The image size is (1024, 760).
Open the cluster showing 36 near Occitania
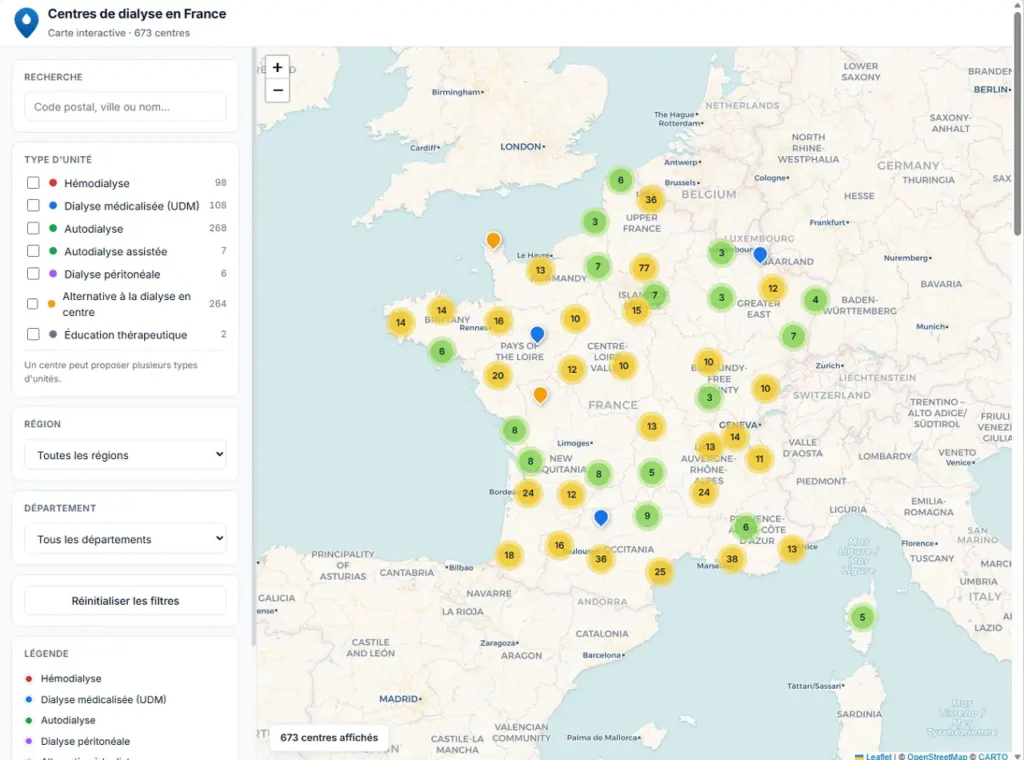click(x=601, y=559)
